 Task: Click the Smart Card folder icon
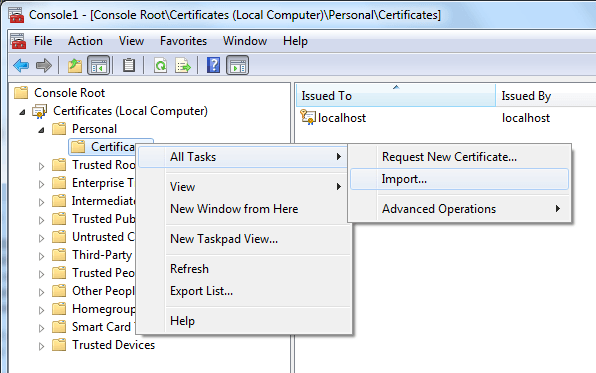(59, 327)
